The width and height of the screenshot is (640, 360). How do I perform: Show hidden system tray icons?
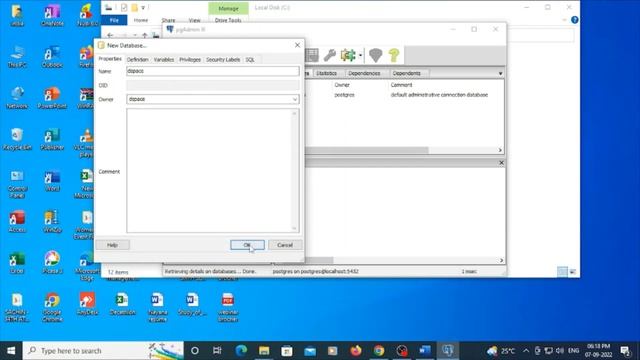[526, 351]
